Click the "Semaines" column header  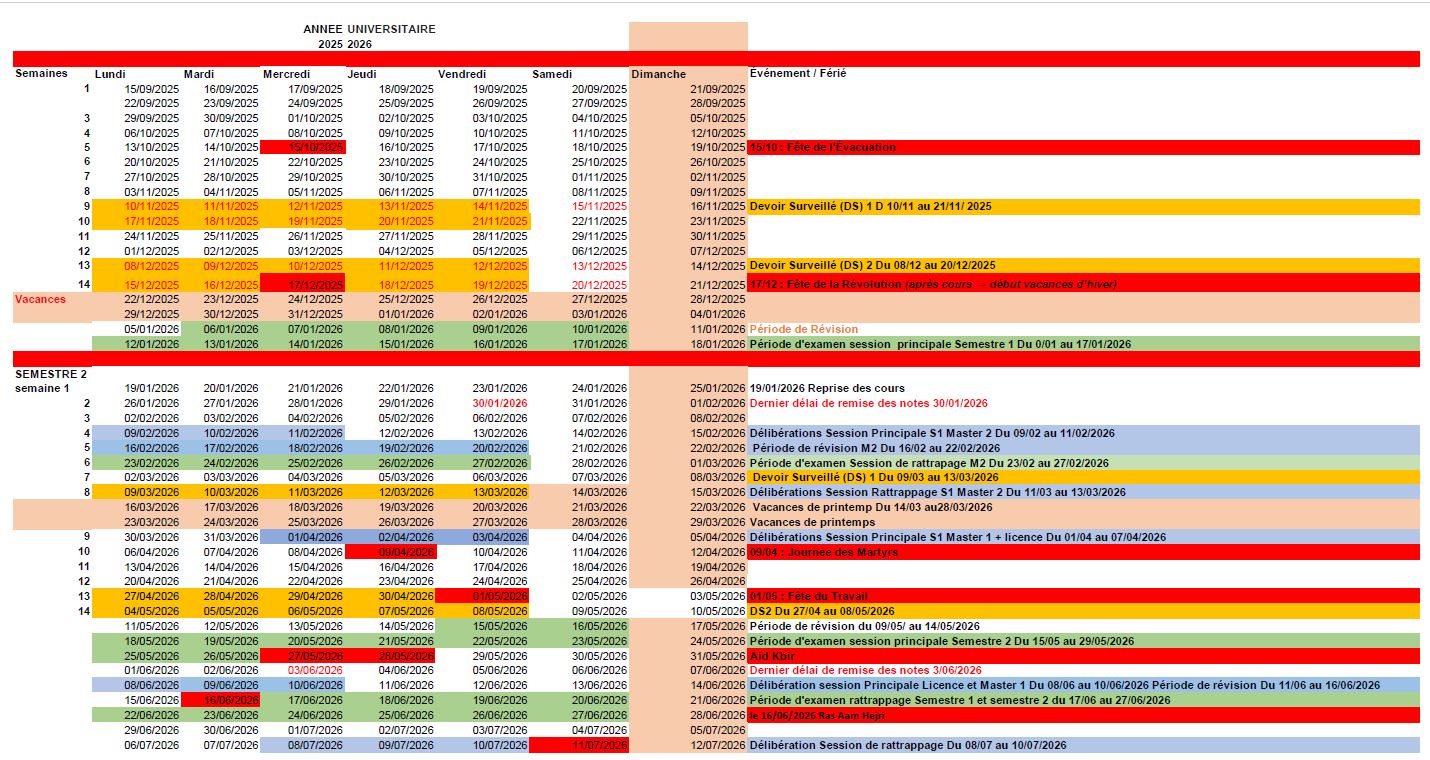pyautogui.click(x=41, y=73)
